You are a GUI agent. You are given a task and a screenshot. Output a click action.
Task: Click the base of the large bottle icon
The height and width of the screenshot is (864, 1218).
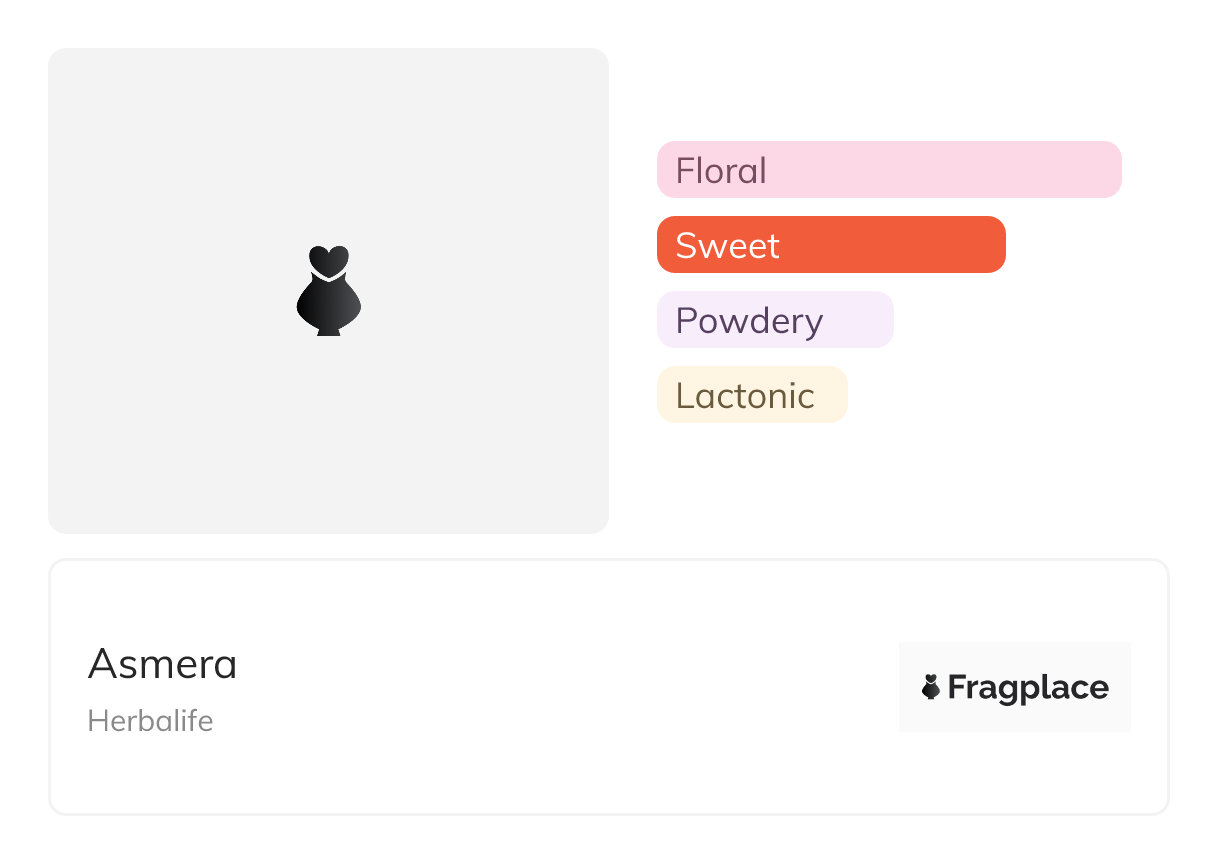(x=328, y=331)
